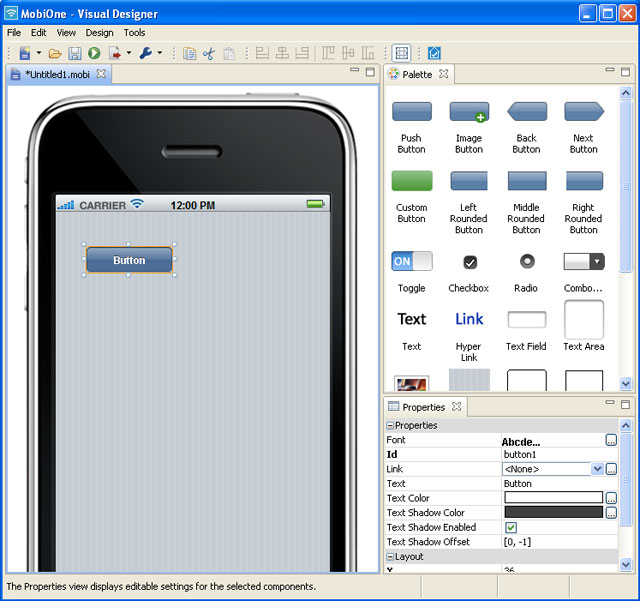The width and height of the screenshot is (640, 601).
Task: Select the Image Button palette item
Action: tap(469, 127)
